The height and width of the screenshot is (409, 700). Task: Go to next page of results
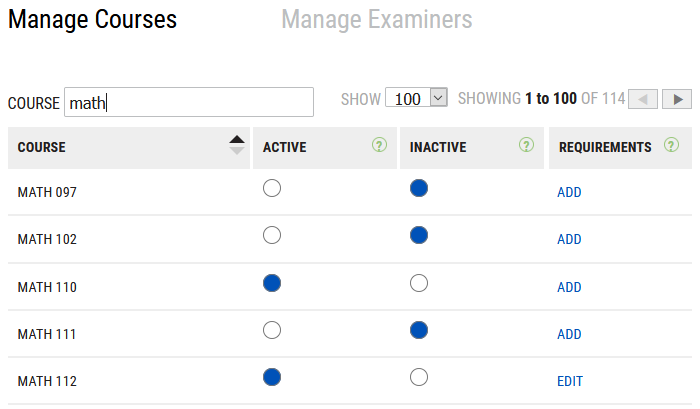click(678, 99)
